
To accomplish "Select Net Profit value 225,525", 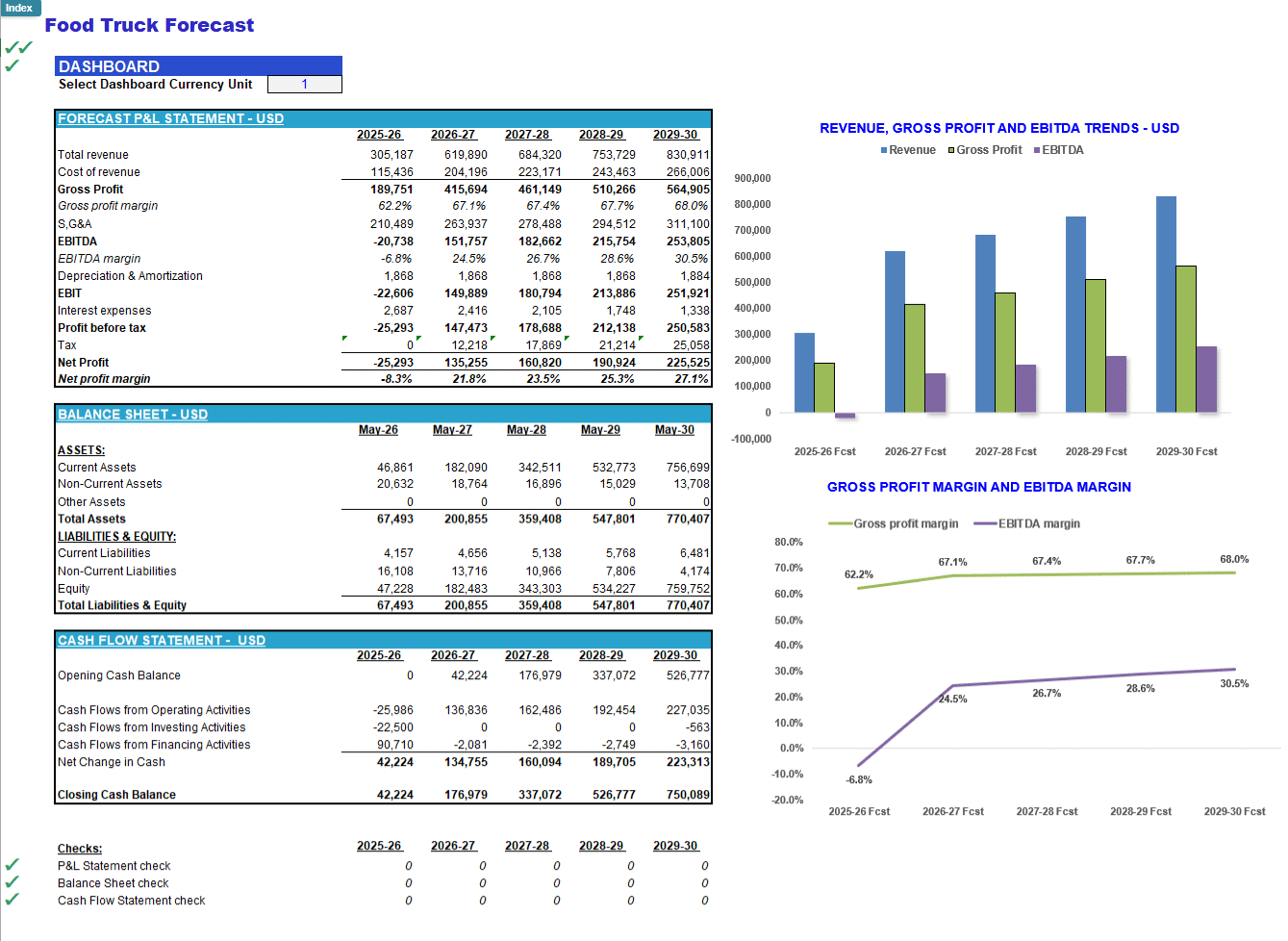I will (x=688, y=362).
